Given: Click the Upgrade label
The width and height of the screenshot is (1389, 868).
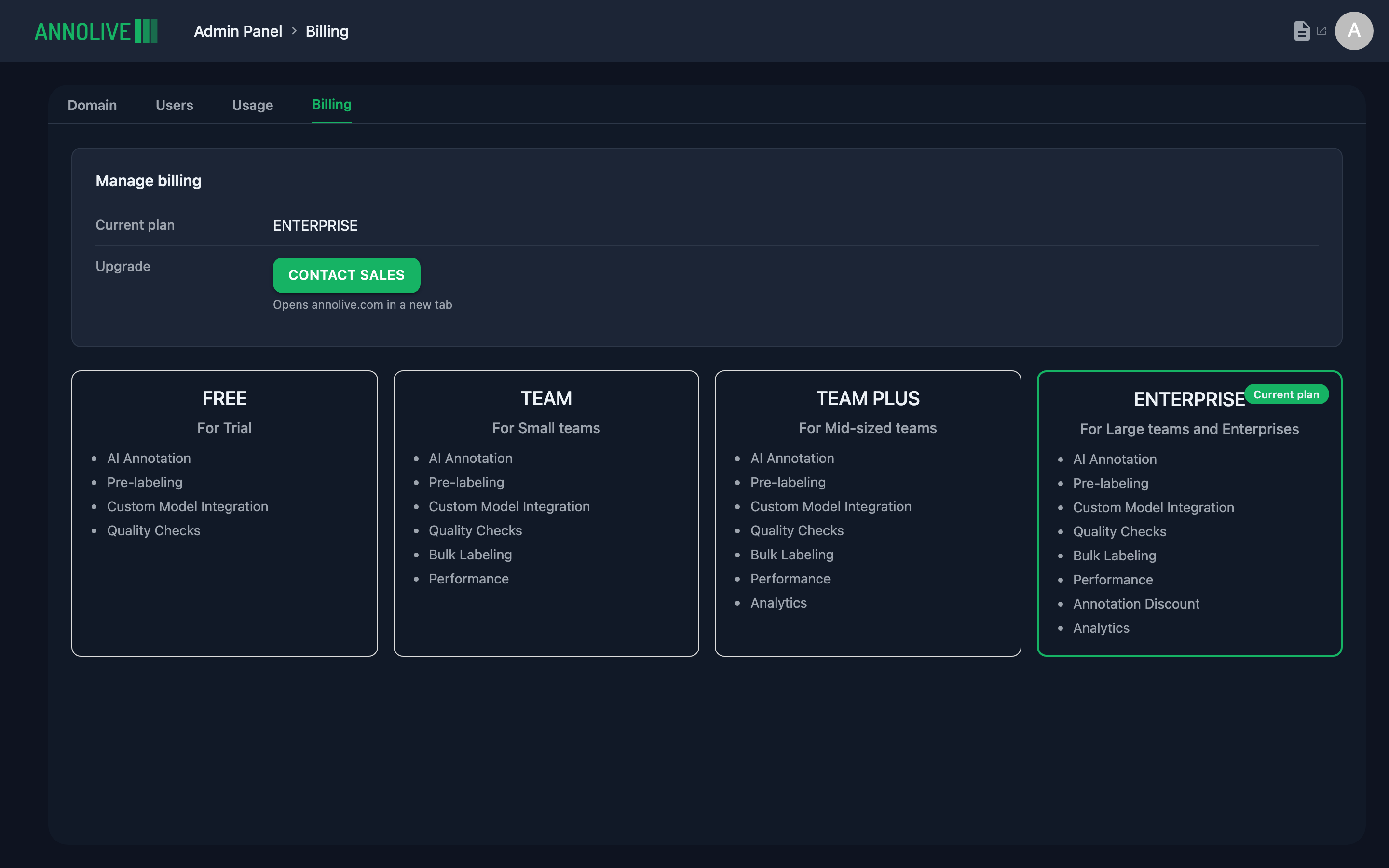Looking at the screenshot, I should coord(123,266).
